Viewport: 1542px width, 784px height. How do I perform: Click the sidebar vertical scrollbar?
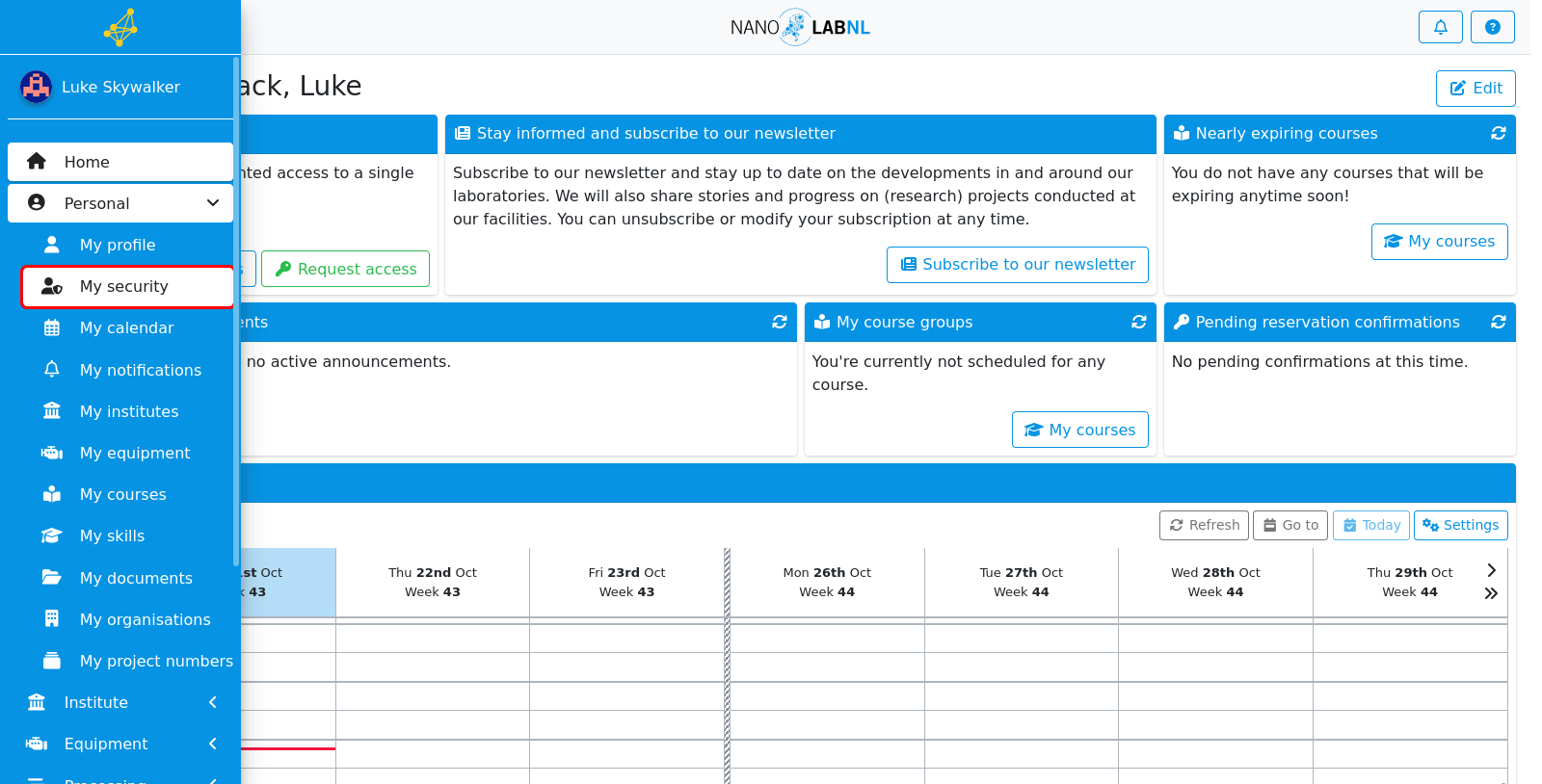tap(236, 311)
